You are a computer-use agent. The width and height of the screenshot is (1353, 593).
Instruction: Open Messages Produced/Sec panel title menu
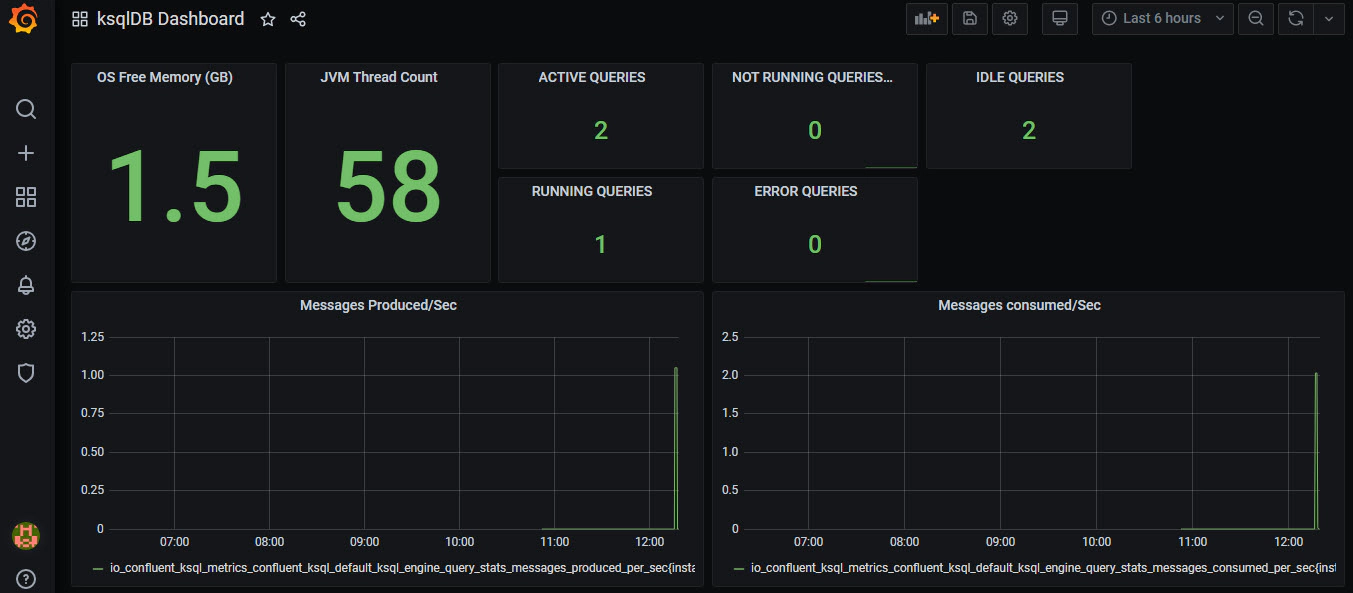pos(378,305)
